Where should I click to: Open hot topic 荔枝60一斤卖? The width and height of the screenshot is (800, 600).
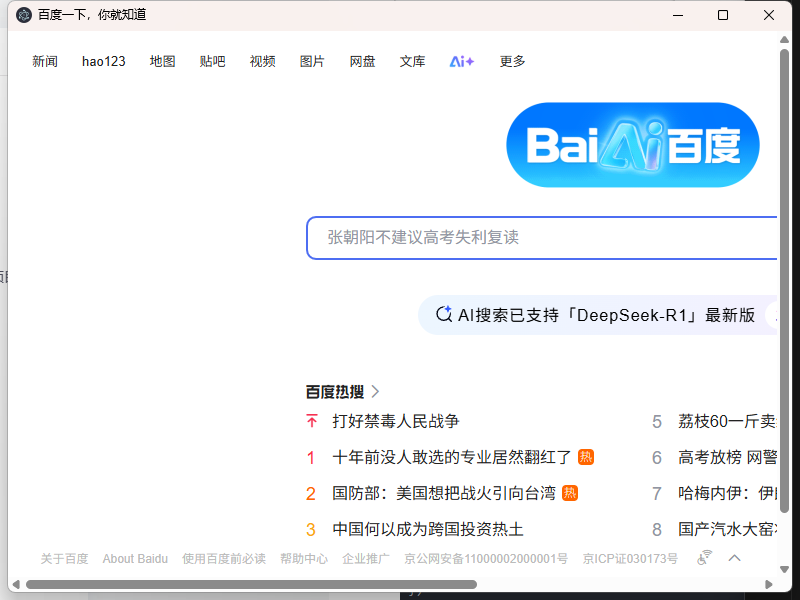727,421
